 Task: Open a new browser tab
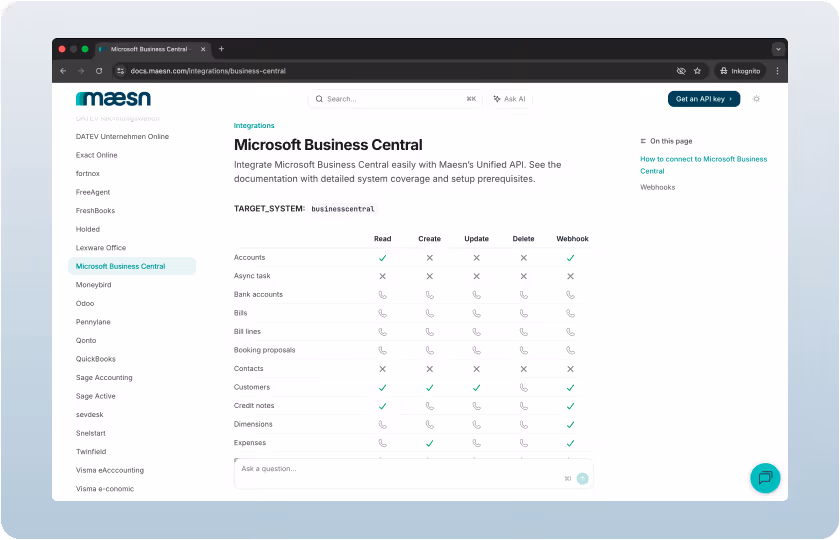coord(221,49)
